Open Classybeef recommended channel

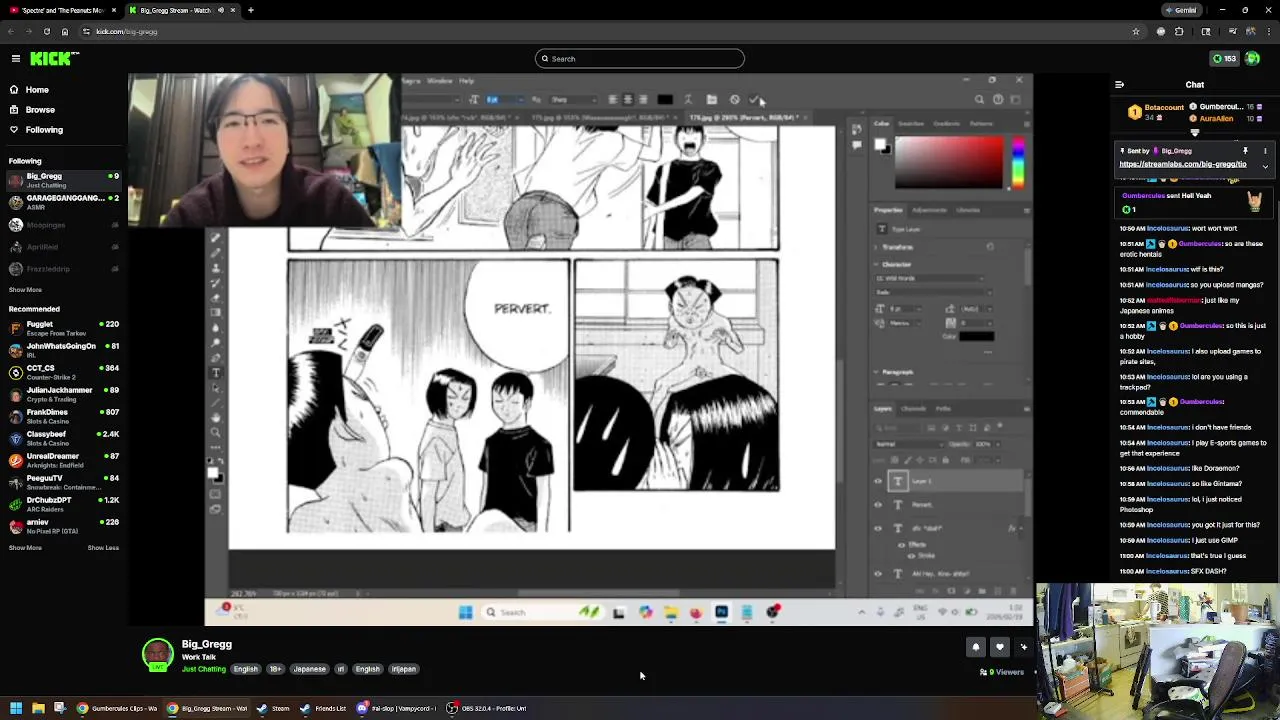63,438
